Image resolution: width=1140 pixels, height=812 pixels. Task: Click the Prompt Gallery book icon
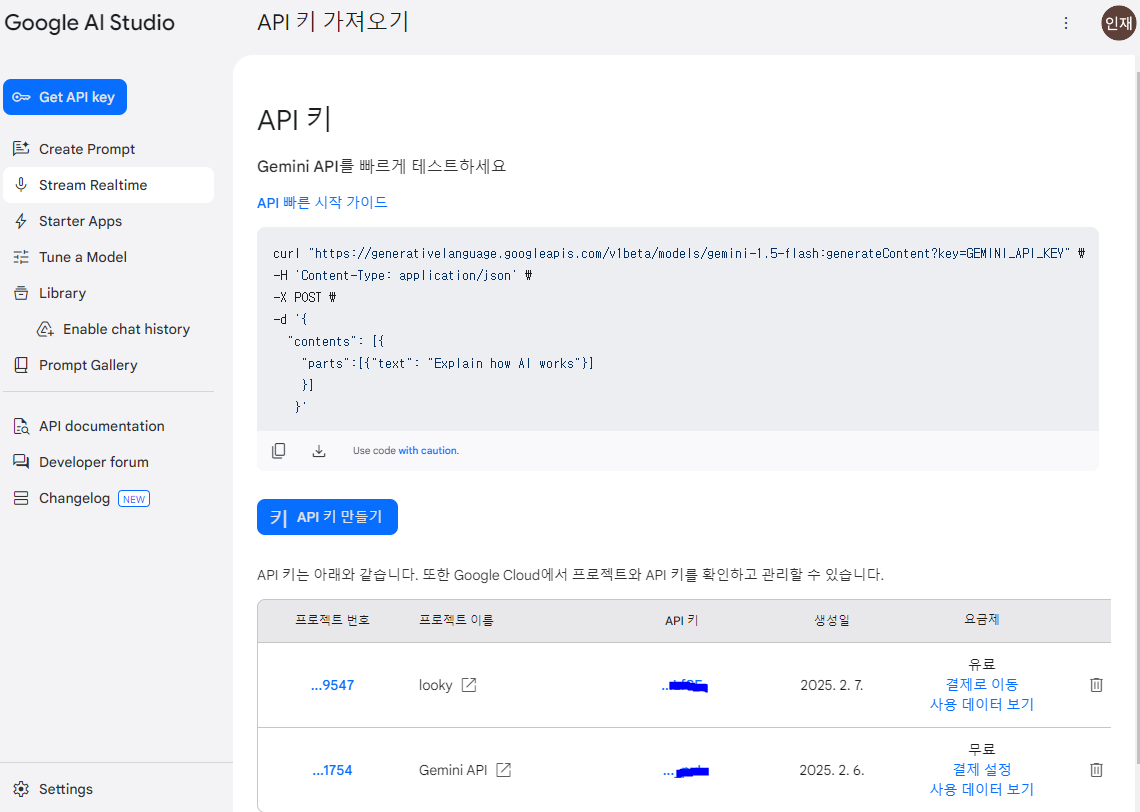click(x=21, y=365)
